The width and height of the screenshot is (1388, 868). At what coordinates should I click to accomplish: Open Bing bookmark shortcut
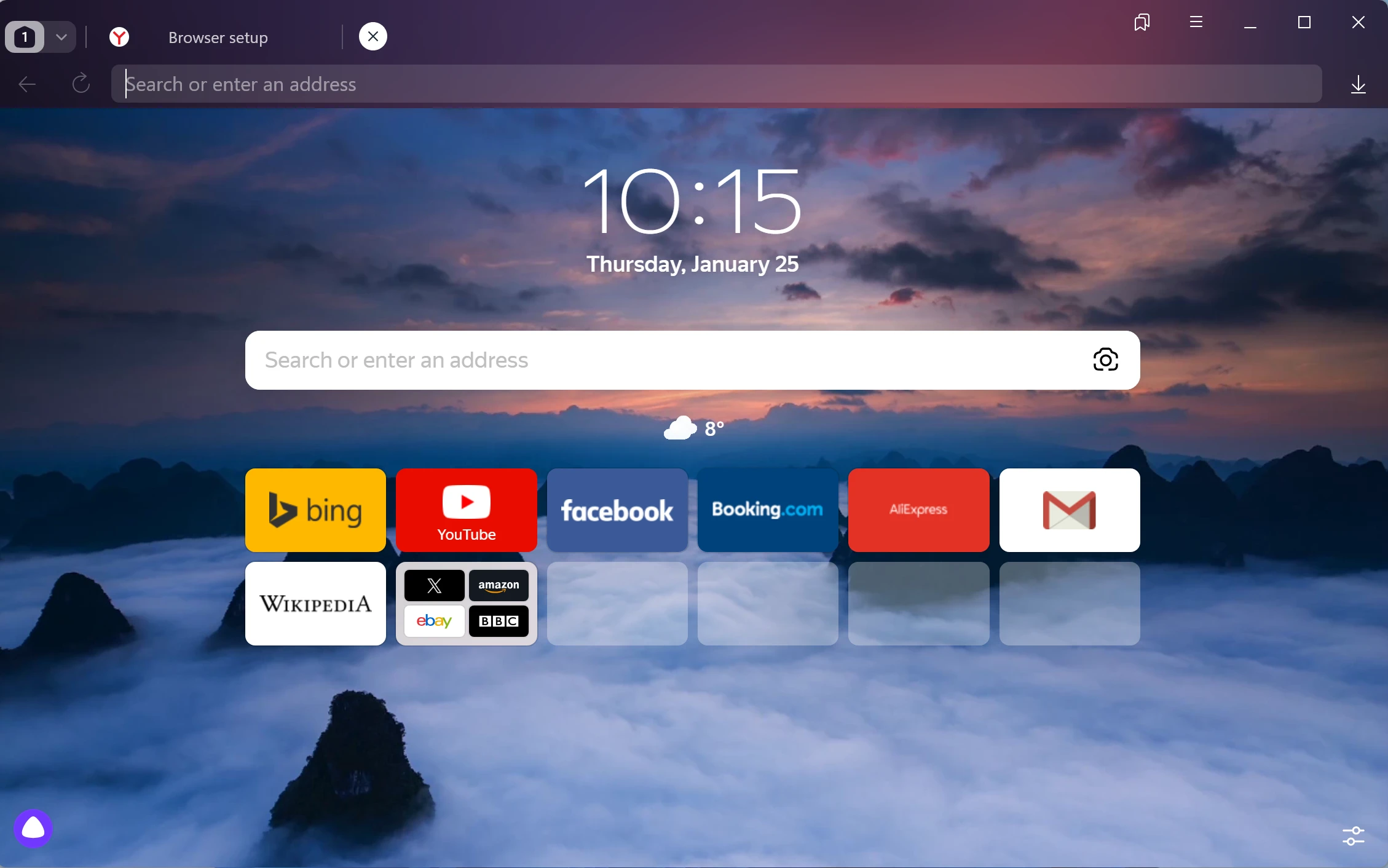coord(316,510)
